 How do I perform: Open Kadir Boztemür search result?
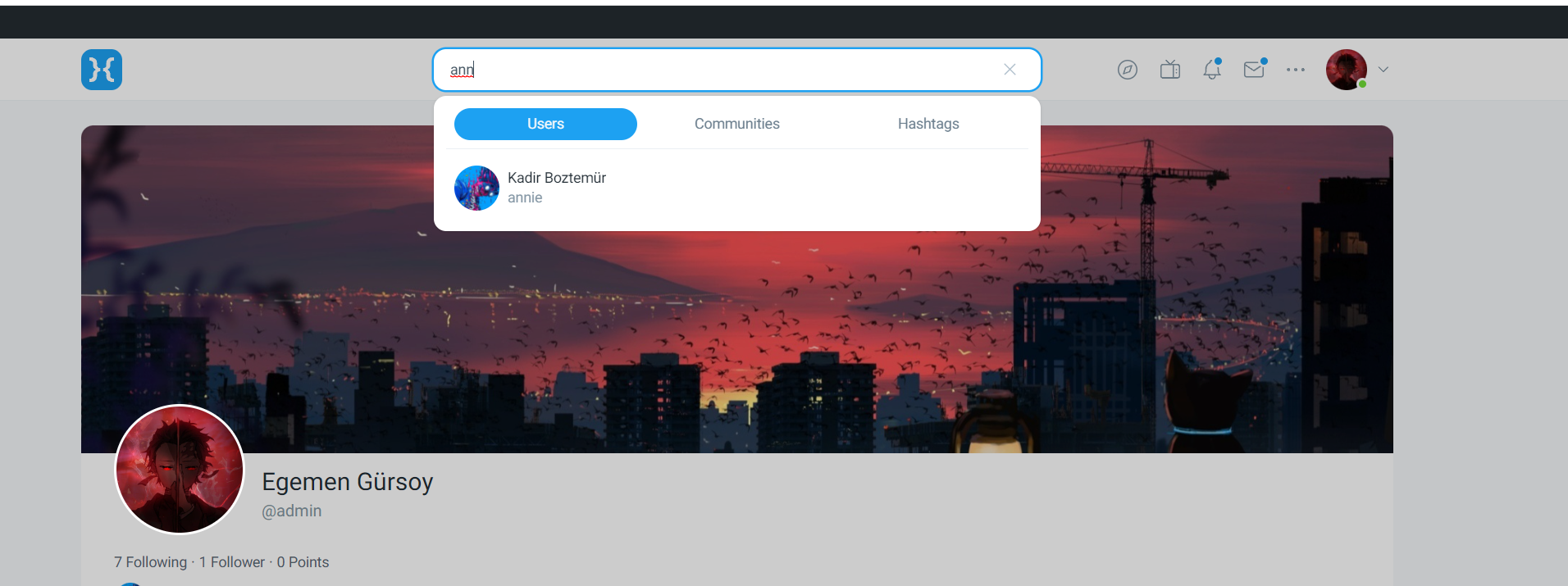pyautogui.click(x=737, y=188)
